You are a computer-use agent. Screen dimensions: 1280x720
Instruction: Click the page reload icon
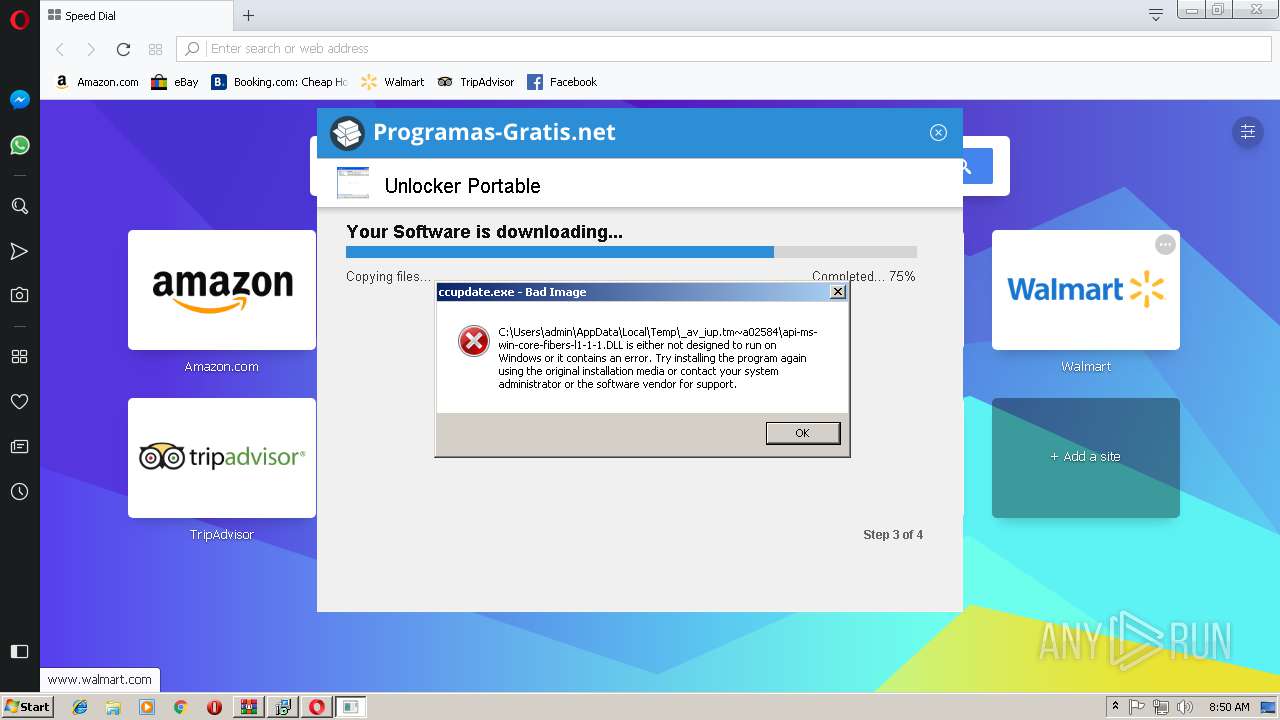point(123,48)
